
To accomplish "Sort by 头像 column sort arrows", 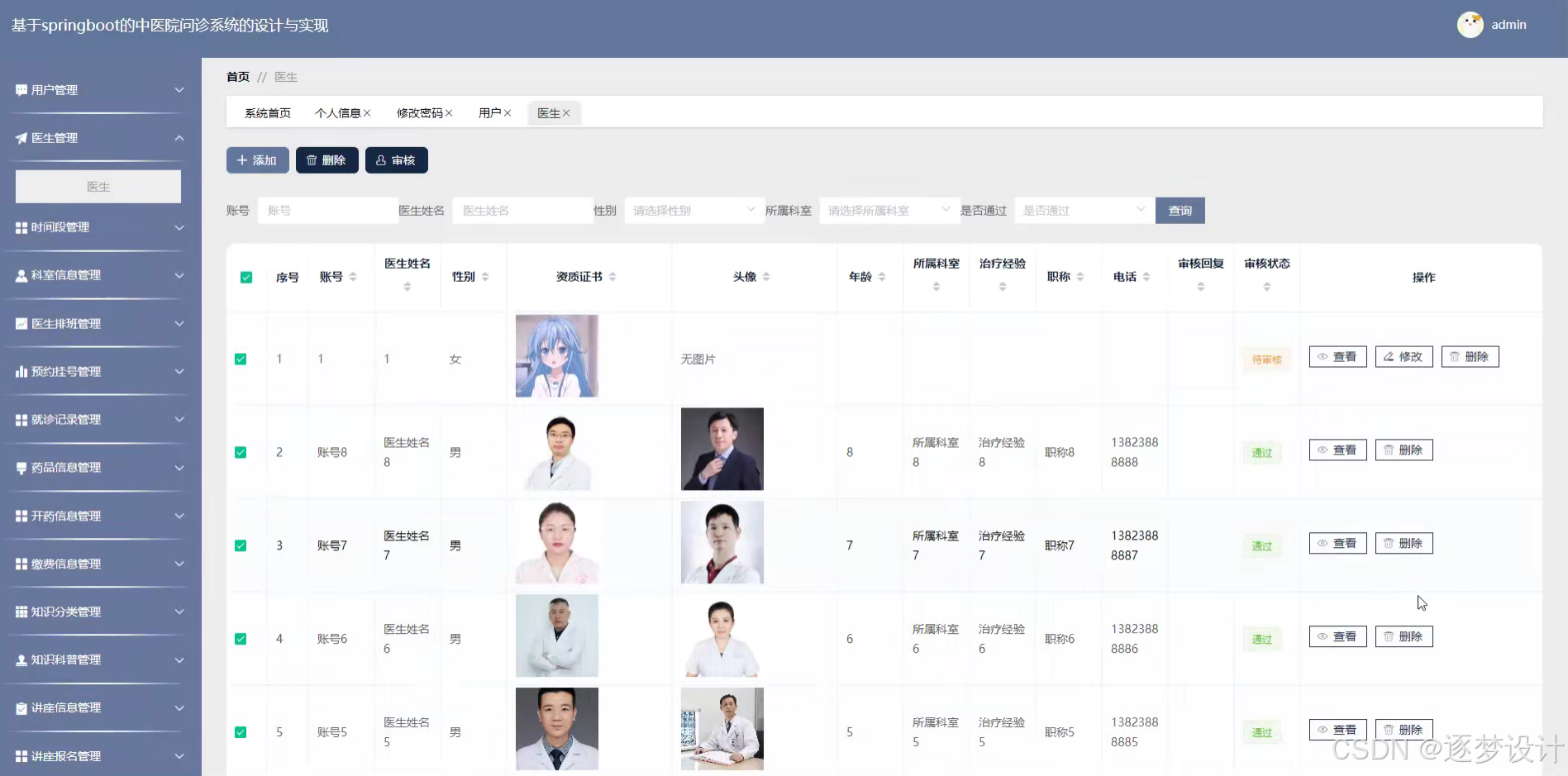I will [766, 277].
